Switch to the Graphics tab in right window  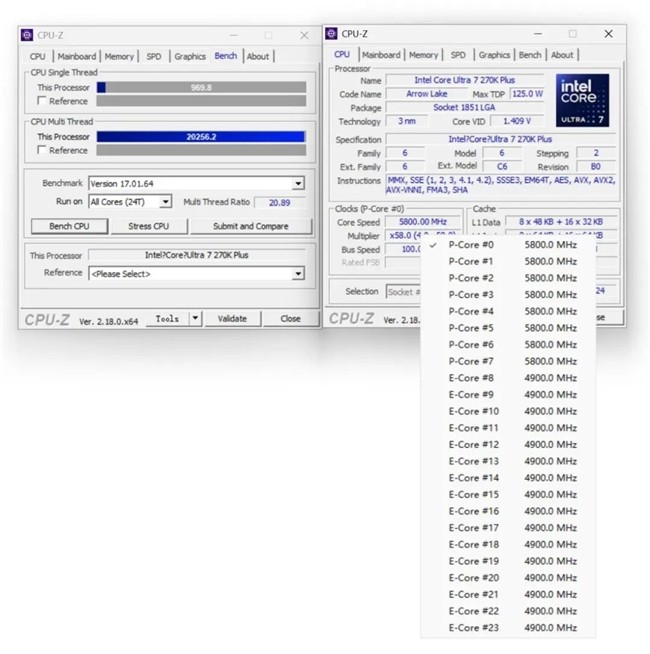[494, 55]
